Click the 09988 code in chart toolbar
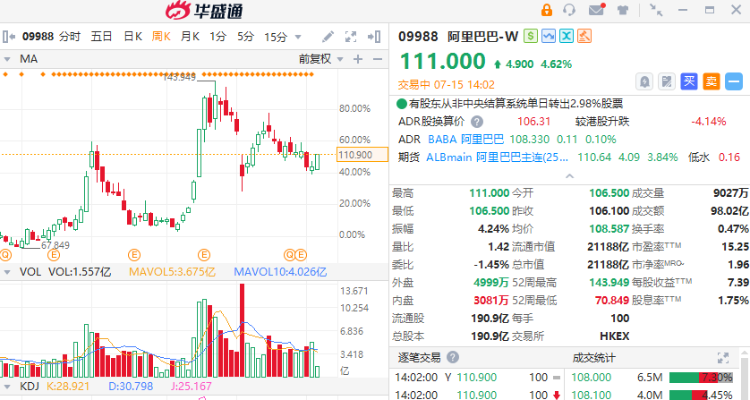This screenshot has height=400, width=750. pos(38,37)
